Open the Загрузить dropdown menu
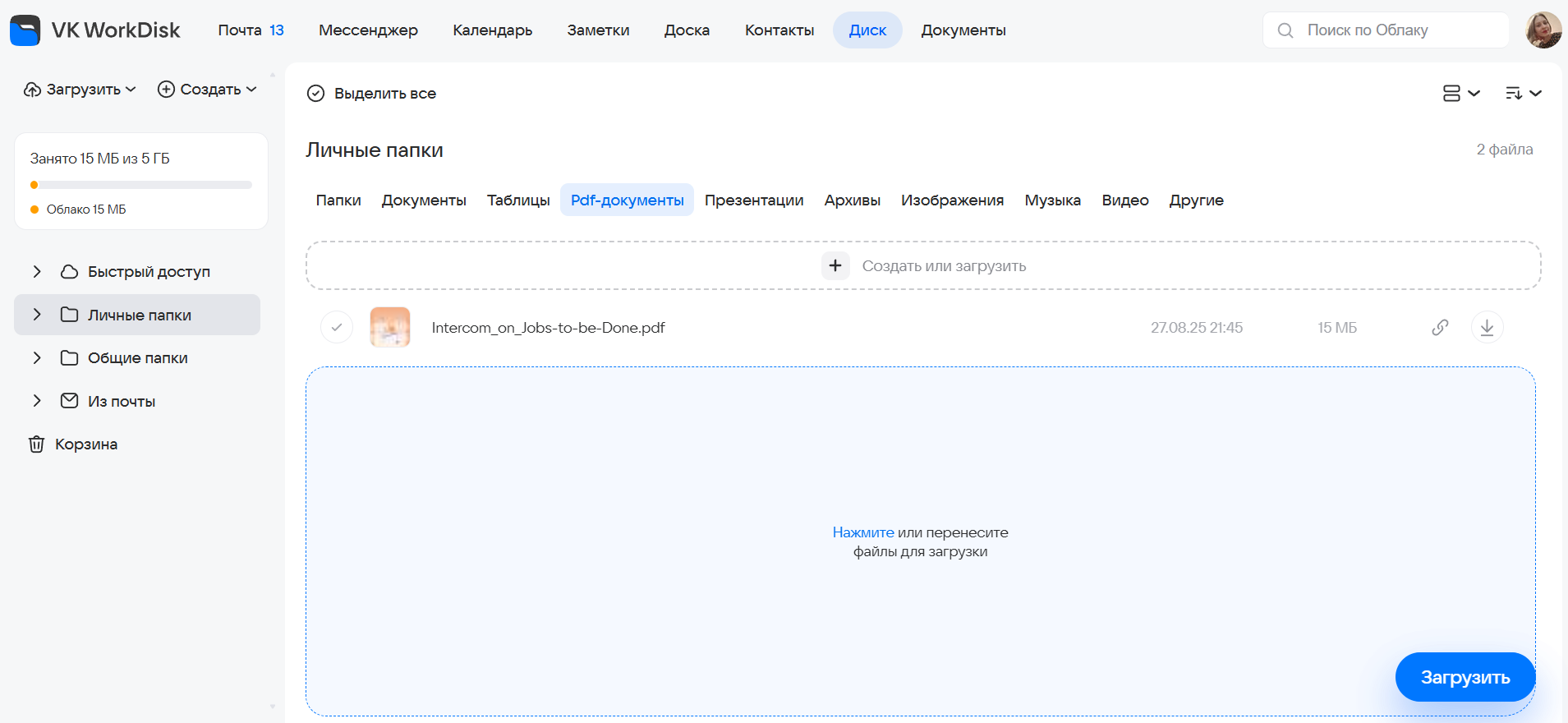Viewport: 1568px width, 723px height. tap(80, 90)
